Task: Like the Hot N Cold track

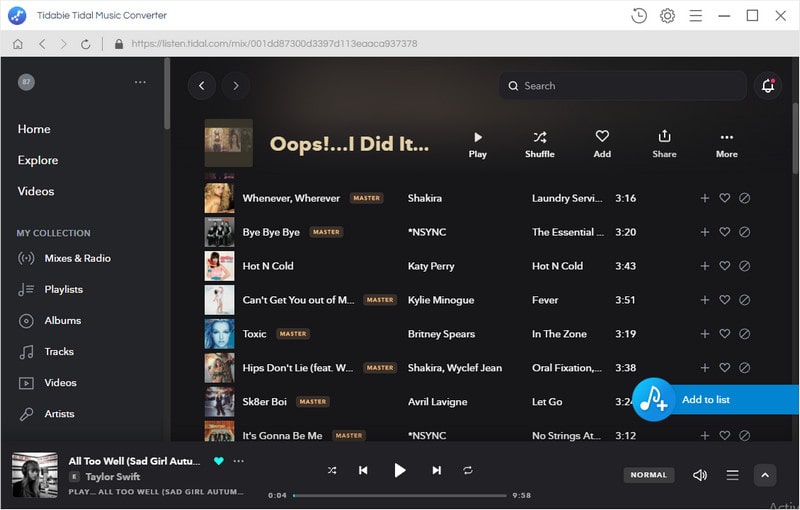Action: click(724, 266)
